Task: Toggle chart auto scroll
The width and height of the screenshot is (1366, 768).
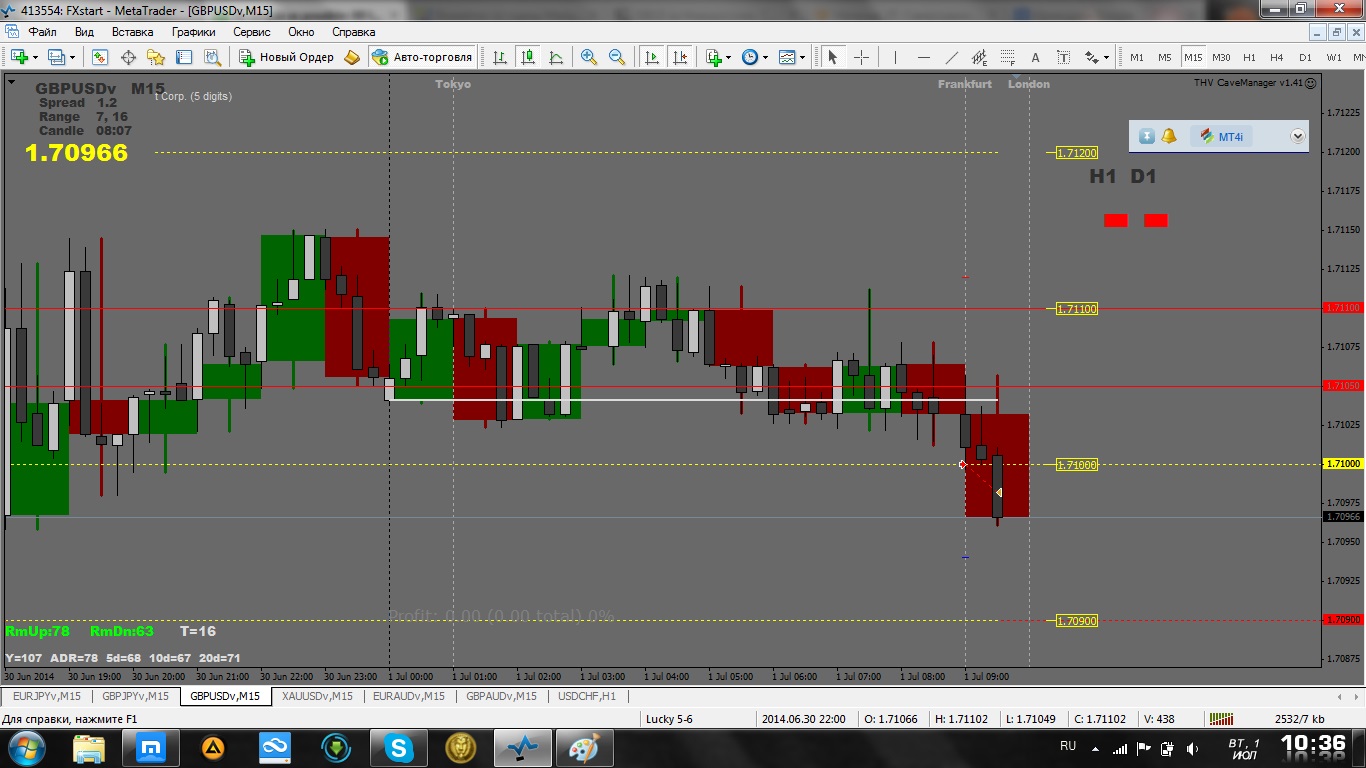Action: point(652,57)
